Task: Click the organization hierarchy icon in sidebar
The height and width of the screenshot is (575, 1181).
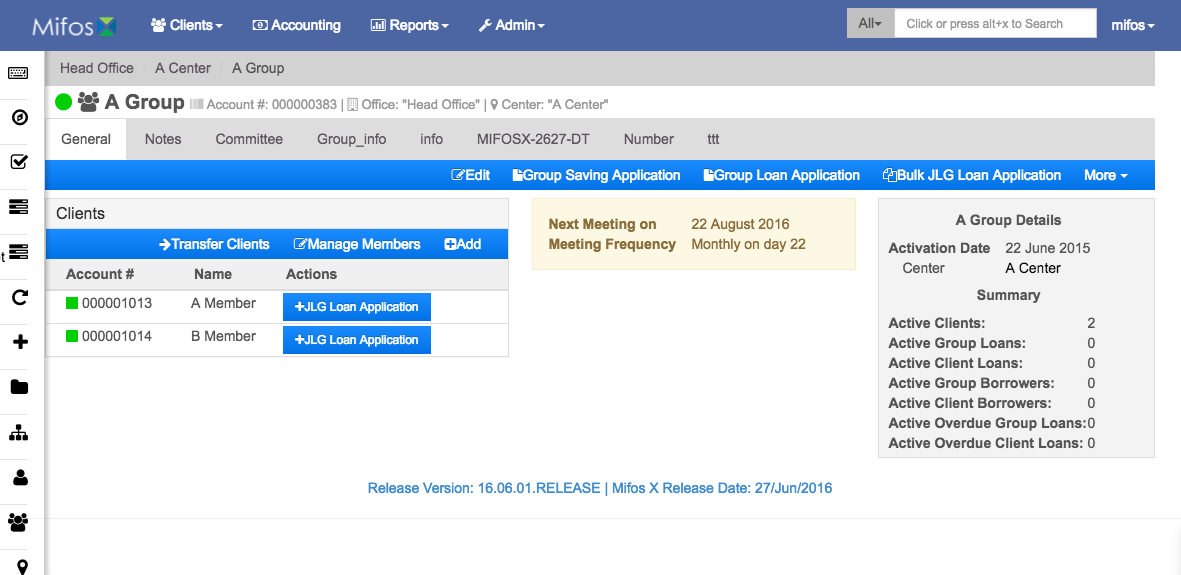Action: (x=19, y=433)
